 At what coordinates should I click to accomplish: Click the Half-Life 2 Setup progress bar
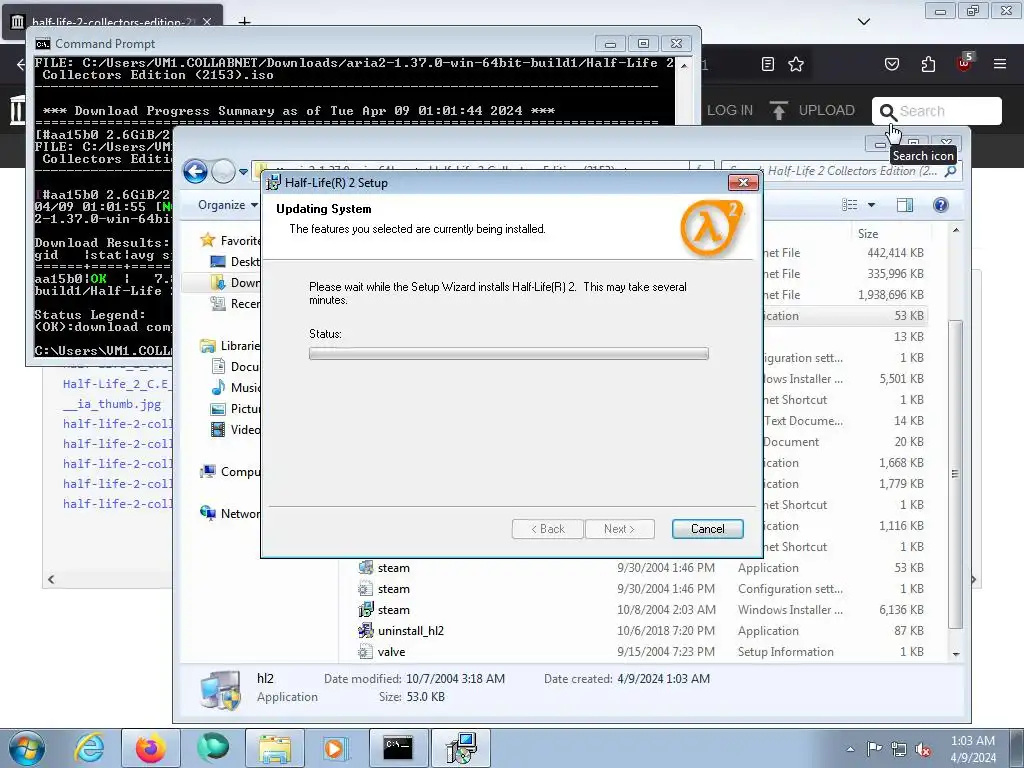tap(509, 353)
